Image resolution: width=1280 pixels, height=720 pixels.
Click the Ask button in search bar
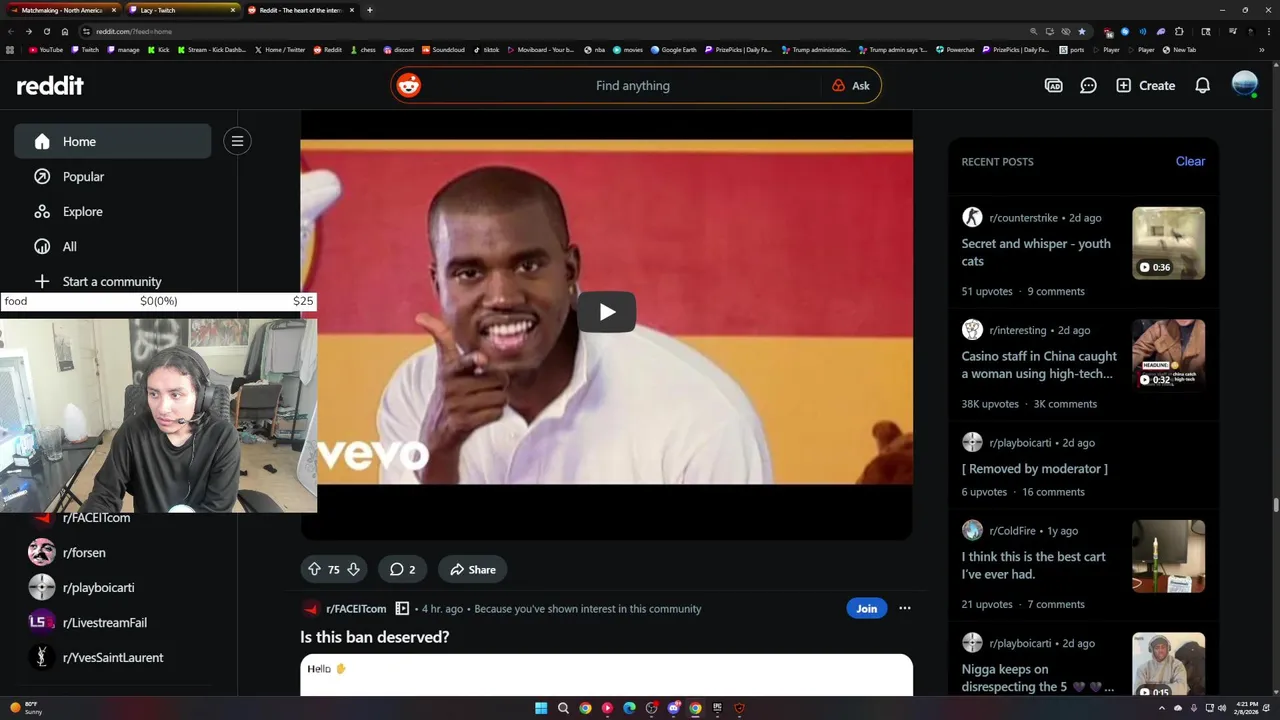851,86
